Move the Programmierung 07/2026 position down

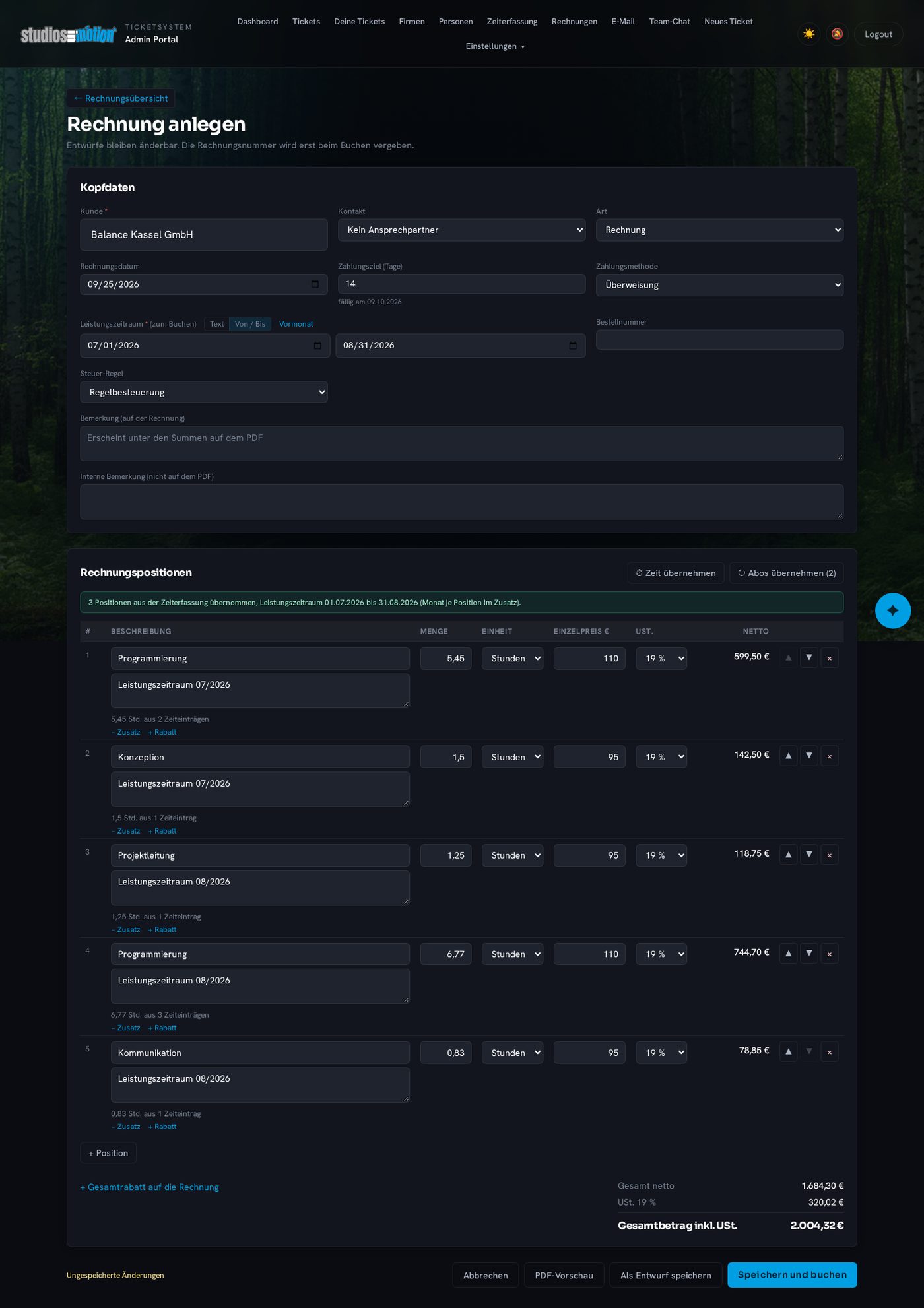click(809, 658)
